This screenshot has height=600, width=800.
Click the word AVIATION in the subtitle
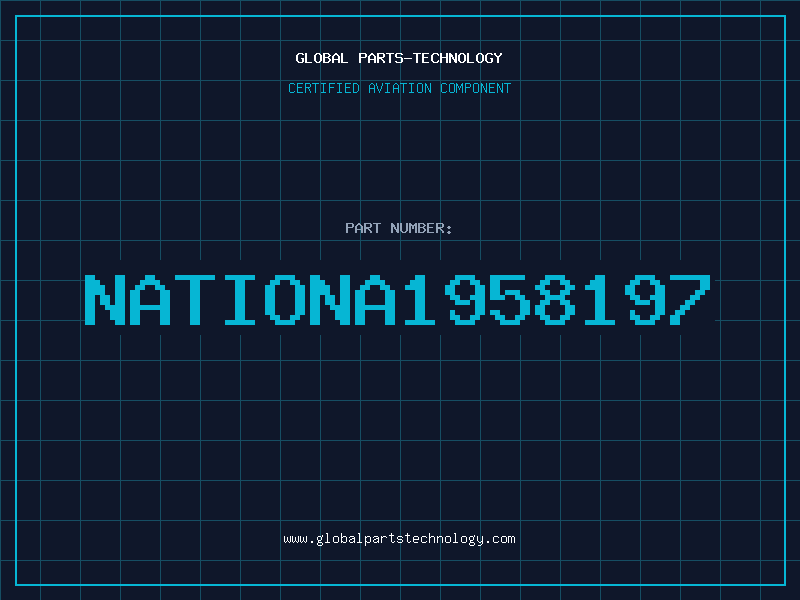click(399, 88)
